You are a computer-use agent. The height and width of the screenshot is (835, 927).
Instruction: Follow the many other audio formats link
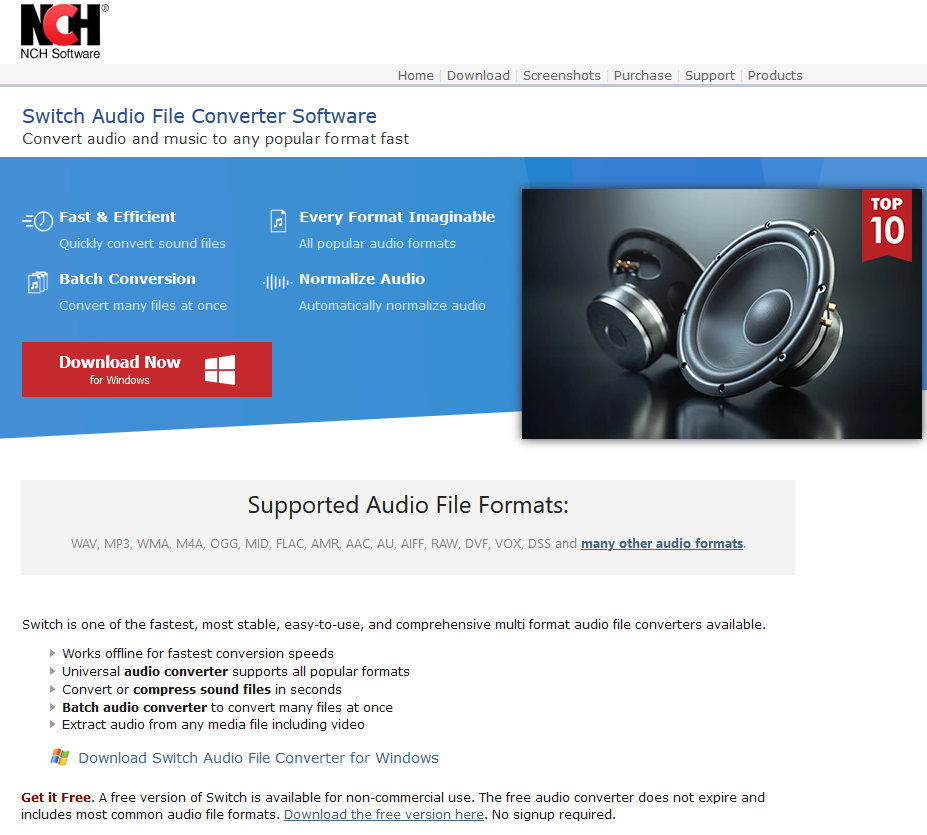[662, 543]
